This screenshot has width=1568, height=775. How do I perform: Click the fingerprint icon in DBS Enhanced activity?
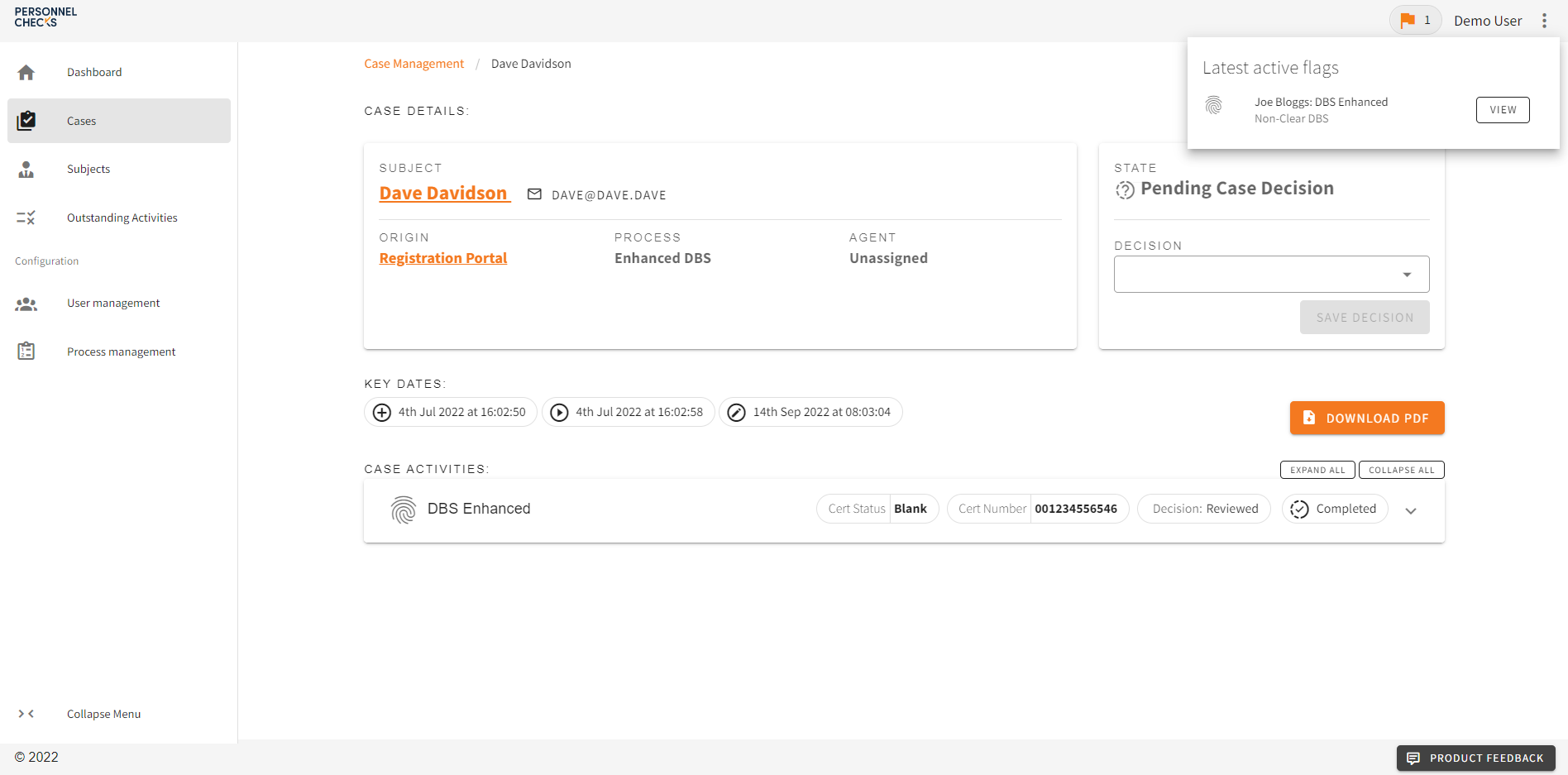404,510
